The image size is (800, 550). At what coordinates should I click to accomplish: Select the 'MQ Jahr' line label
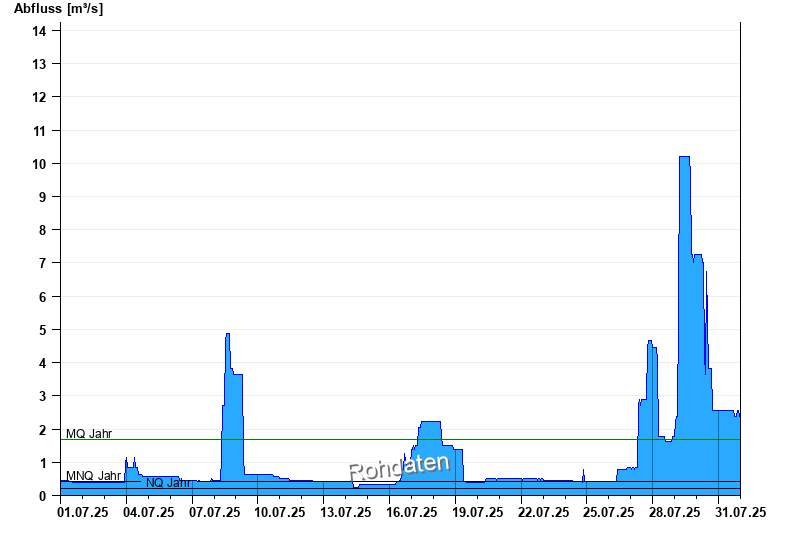coord(89,434)
